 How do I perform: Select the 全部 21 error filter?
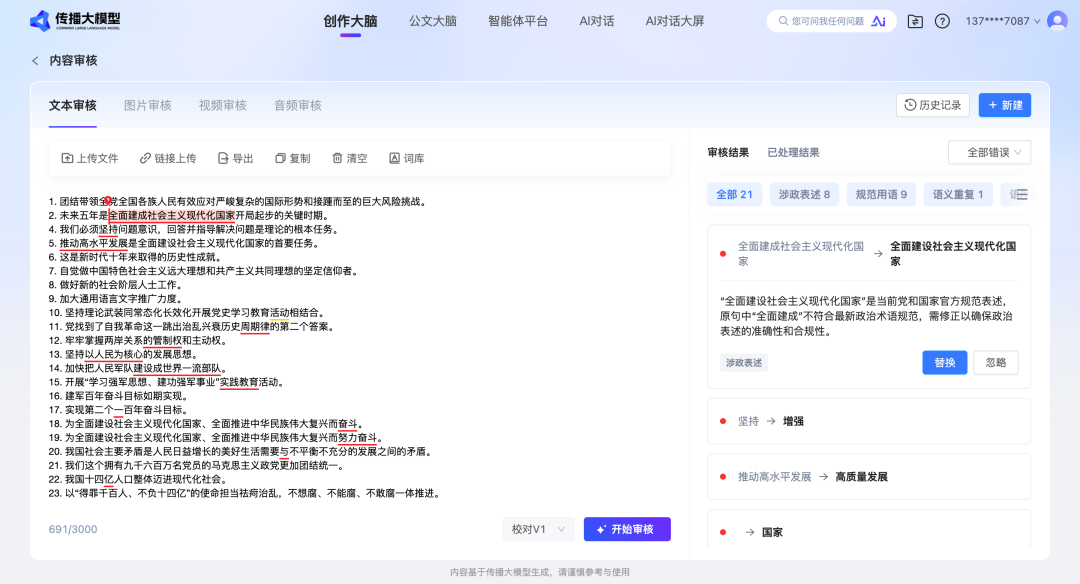point(734,194)
